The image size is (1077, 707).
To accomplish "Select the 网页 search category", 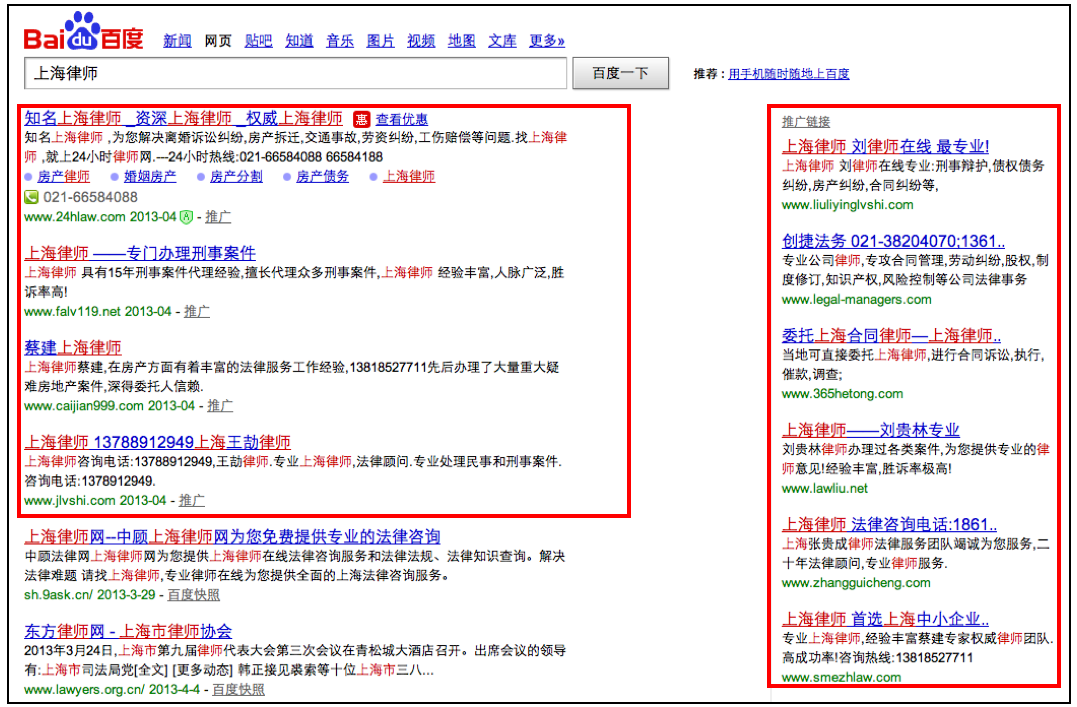I will (218, 41).
